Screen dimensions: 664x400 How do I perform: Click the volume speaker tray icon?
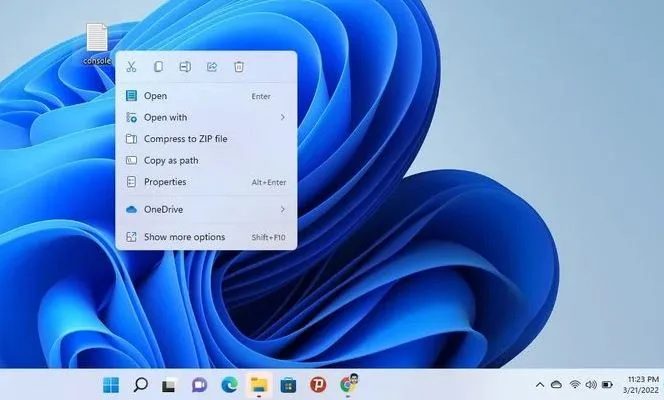tap(591, 385)
